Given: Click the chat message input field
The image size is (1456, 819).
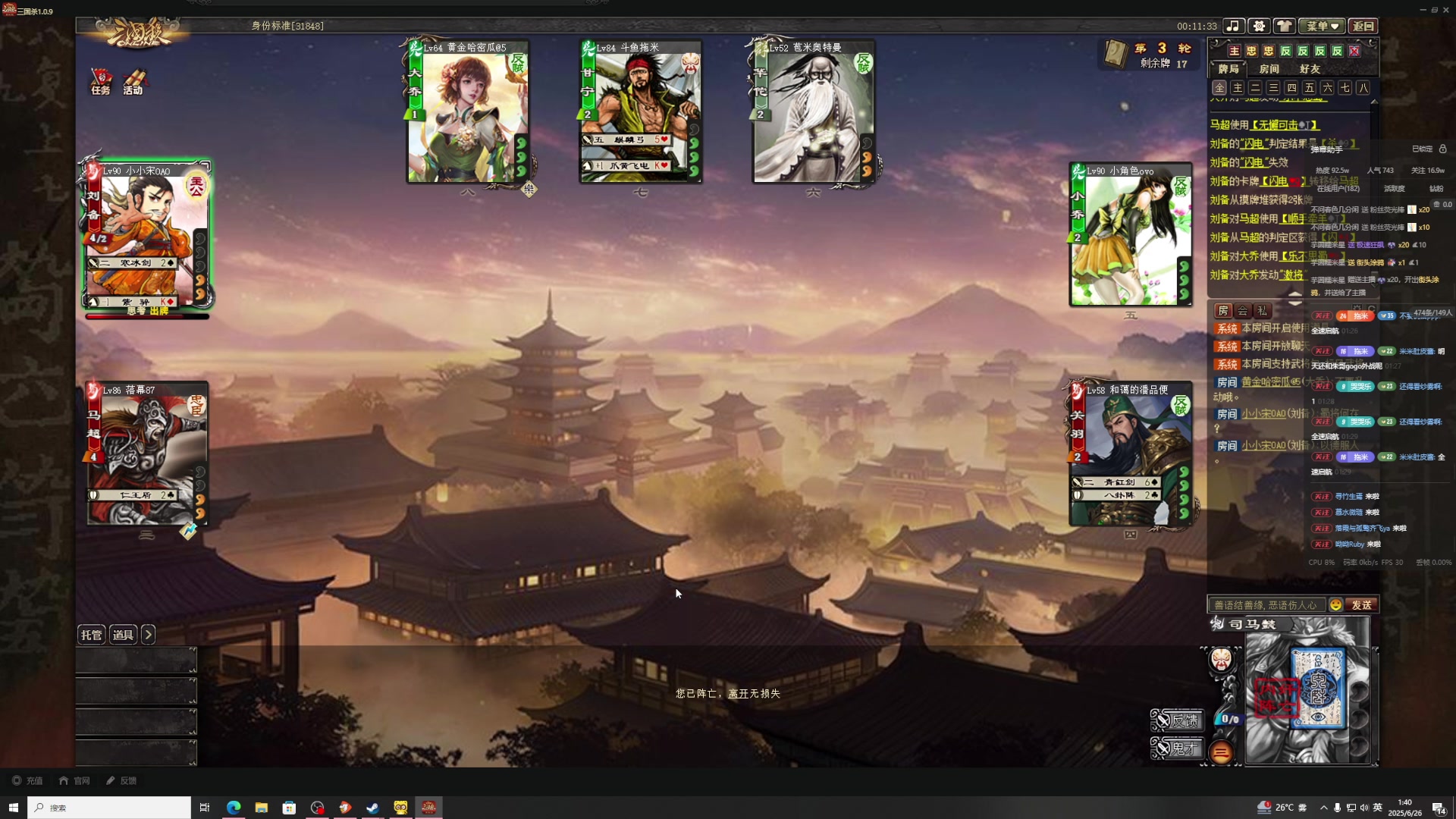Looking at the screenshot, I should [x=1266, y=605].
